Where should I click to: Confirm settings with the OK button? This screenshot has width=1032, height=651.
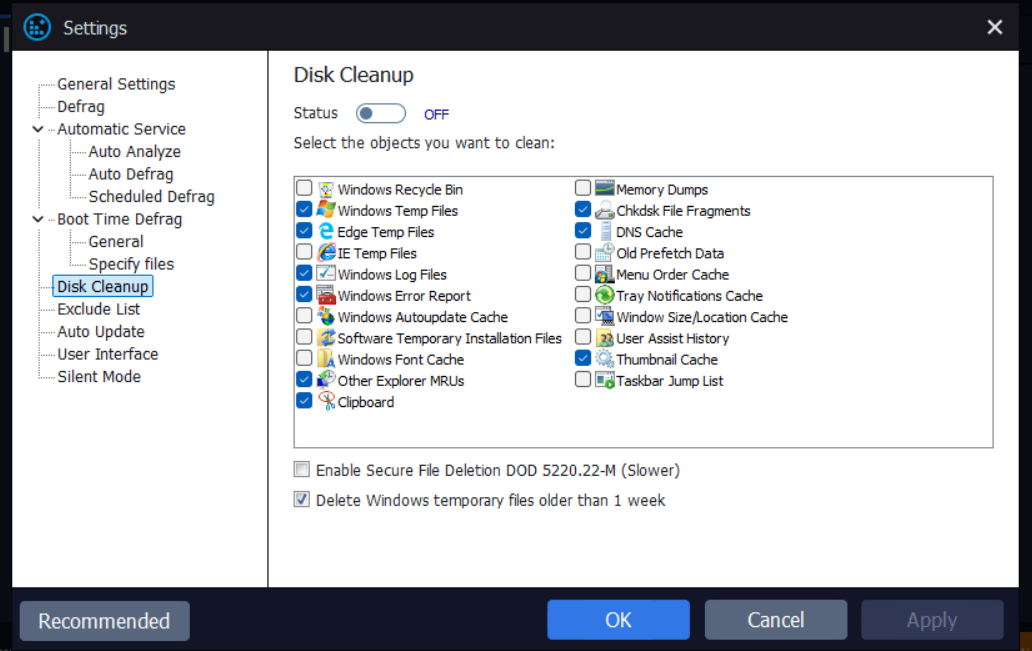(x=618, y=620)
